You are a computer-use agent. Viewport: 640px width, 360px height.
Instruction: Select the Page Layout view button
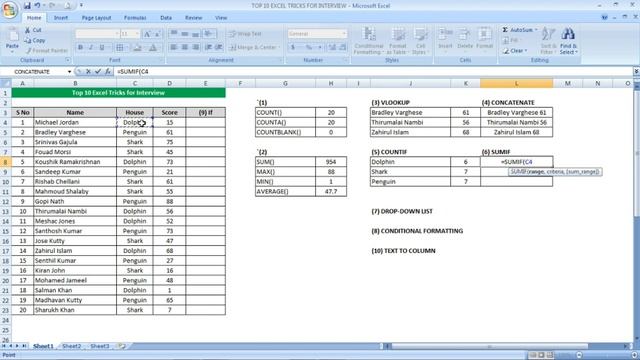click(x=541, y=355)
